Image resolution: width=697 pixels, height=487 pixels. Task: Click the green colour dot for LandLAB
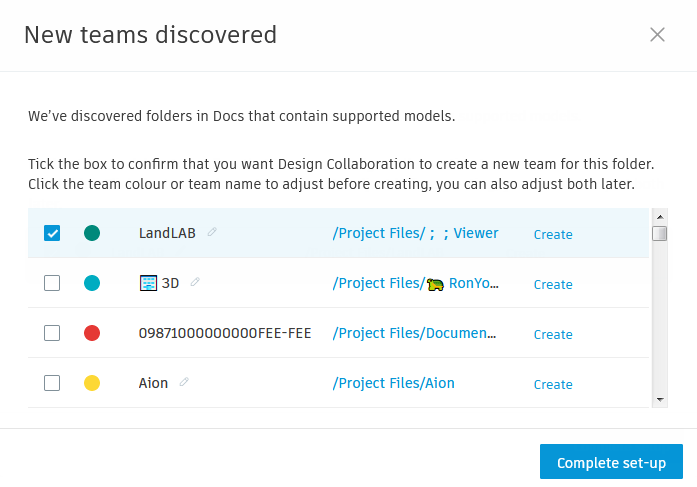coord(92,233)
